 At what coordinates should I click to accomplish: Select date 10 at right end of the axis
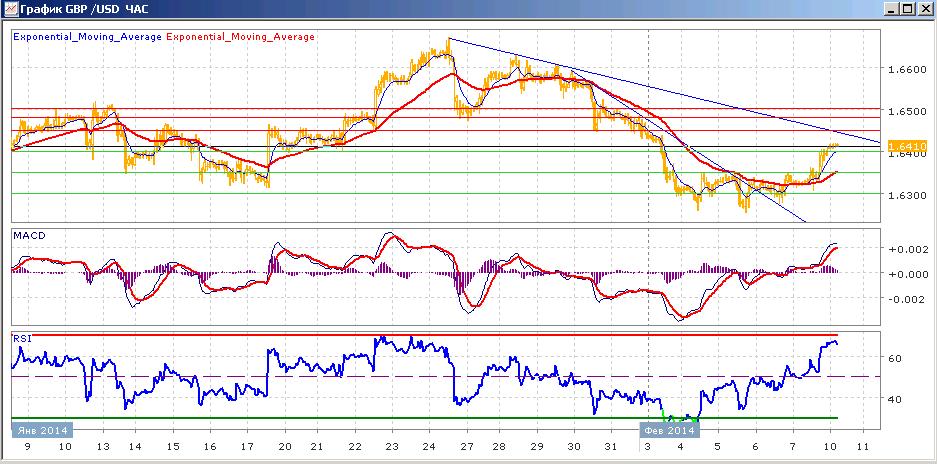pyautogui.click(x=830, y=447)
